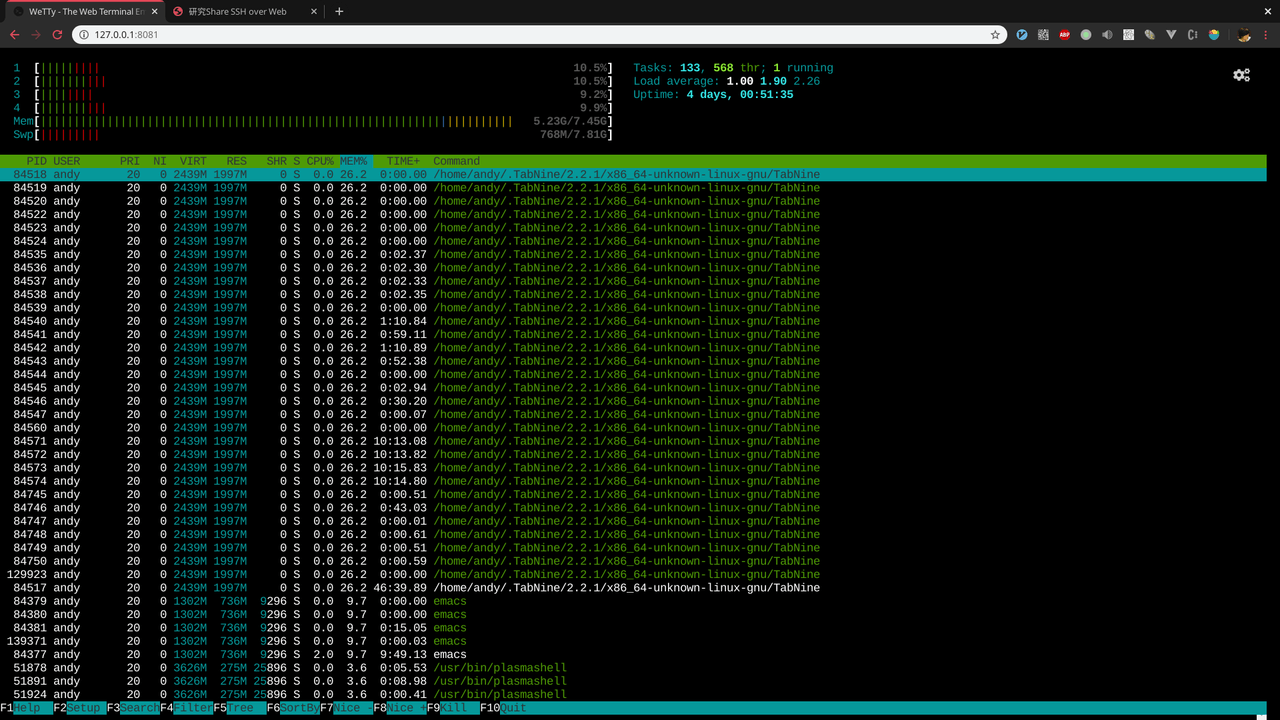Image resolution: width=1280 pixels, height=720 pixels.
Task: Click F8 Nice plus in htop footer
Action: [x=400, y=708]
